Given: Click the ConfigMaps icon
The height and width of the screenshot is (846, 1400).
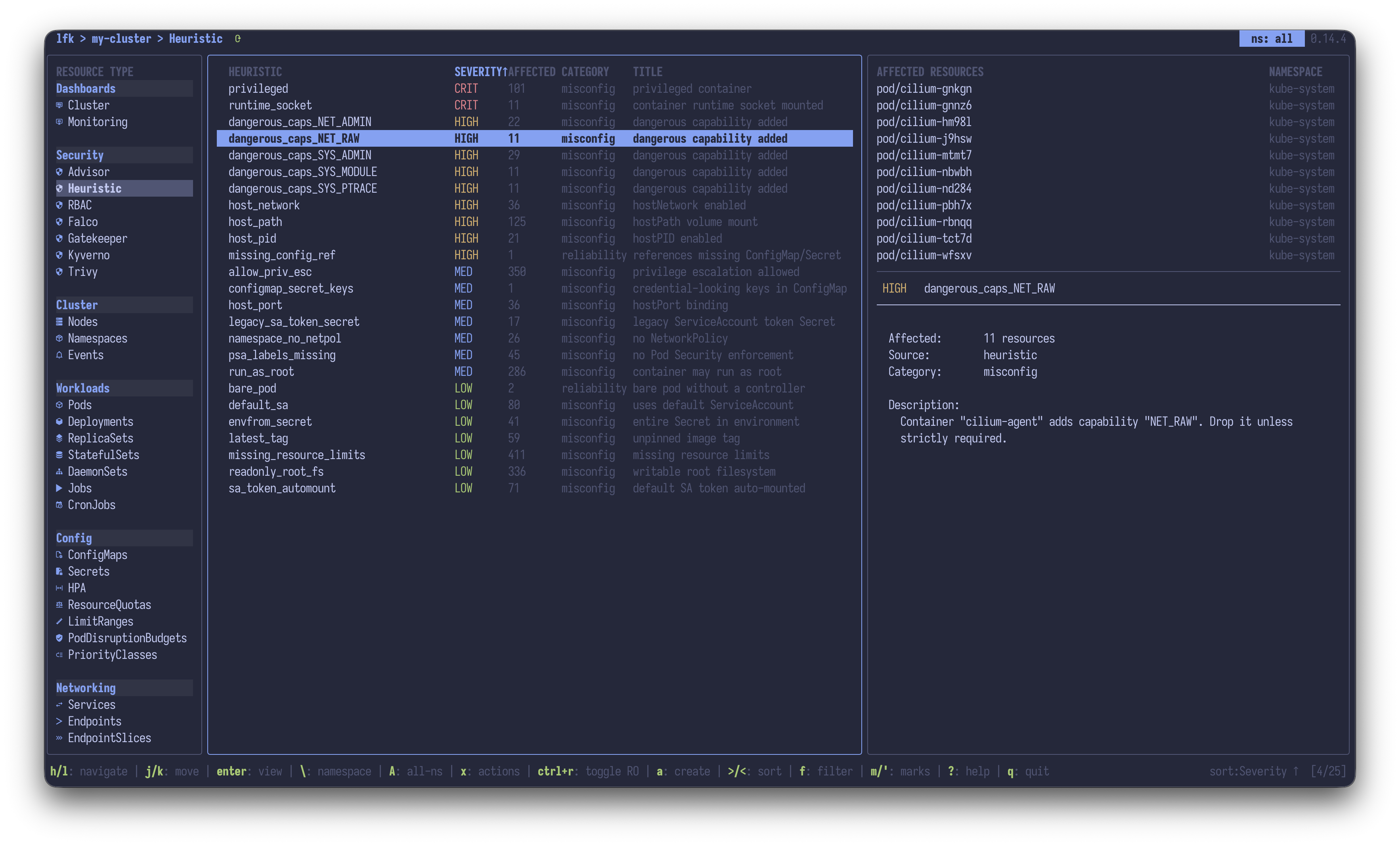Looking at the screenshot, I should tap(59, 555).
